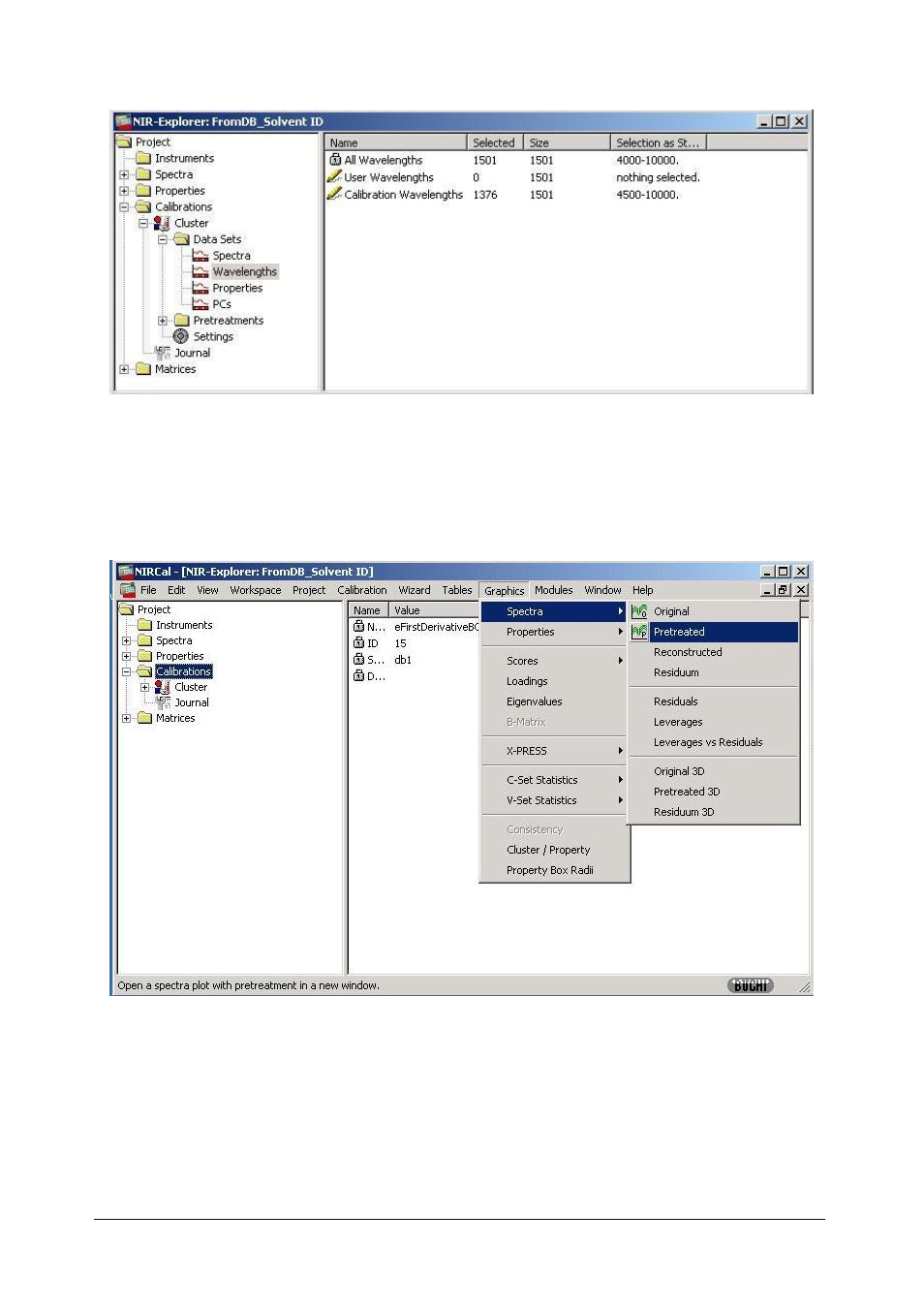The height and width of the screenshot is (1308, 924).
Task: Select the '4500-10000.' selection cell
Action: click(x=648, y=195)
